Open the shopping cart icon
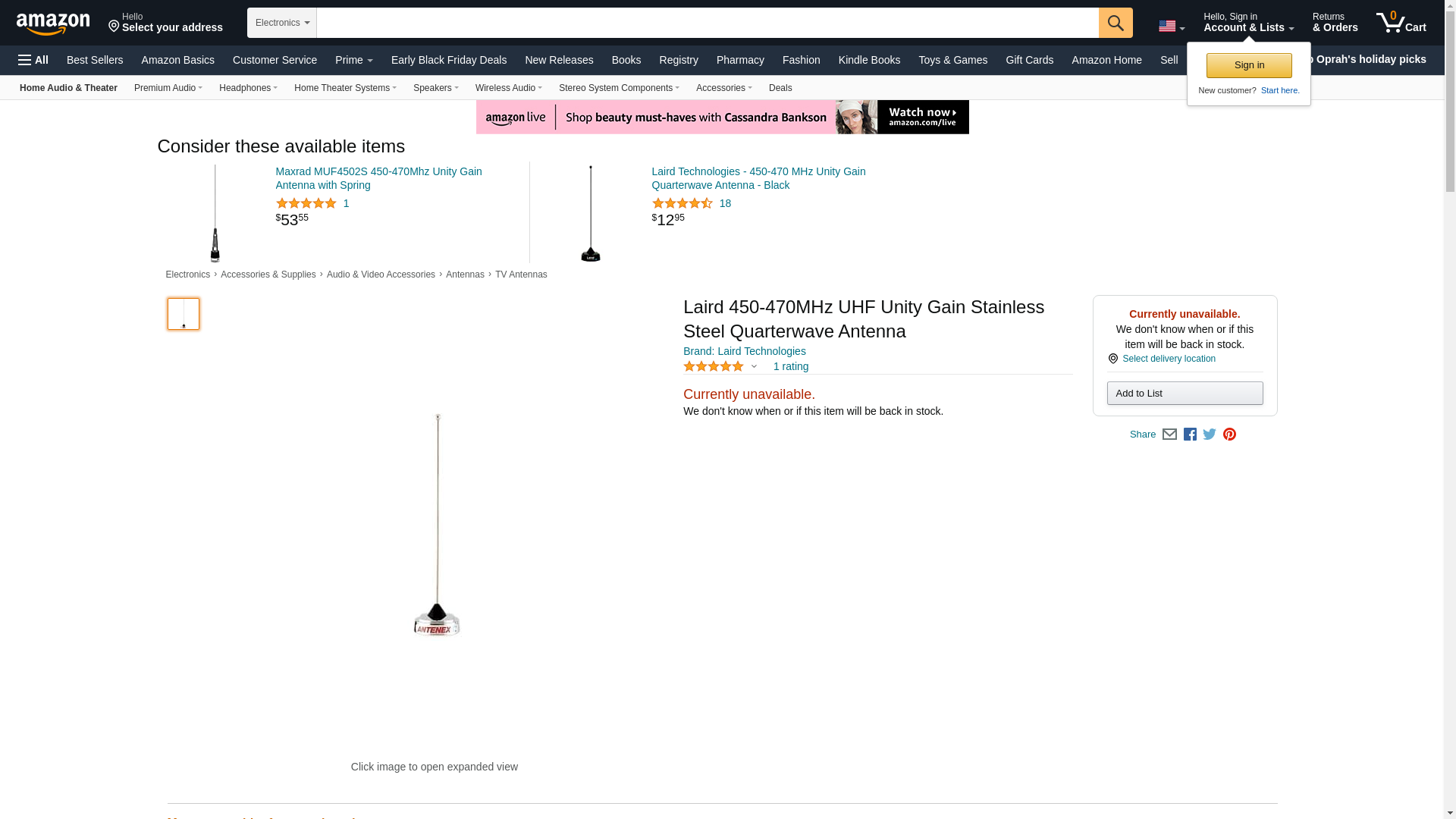Screen dimensions: 1456x819 [1401, 23]
